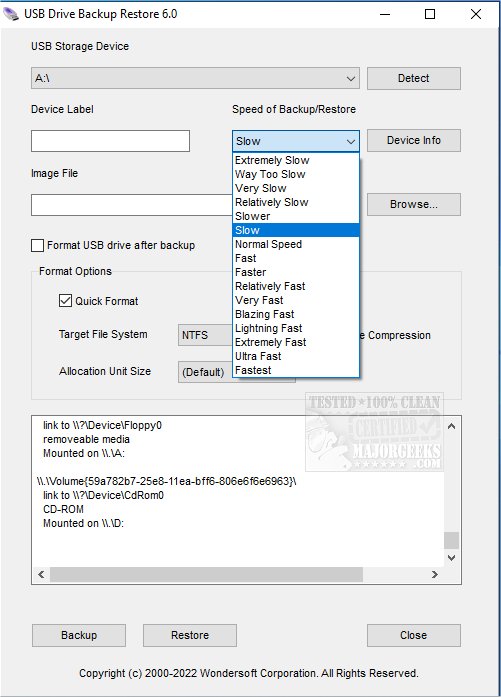Click the vertical scrollbar thumb in log

click(452, 540)
